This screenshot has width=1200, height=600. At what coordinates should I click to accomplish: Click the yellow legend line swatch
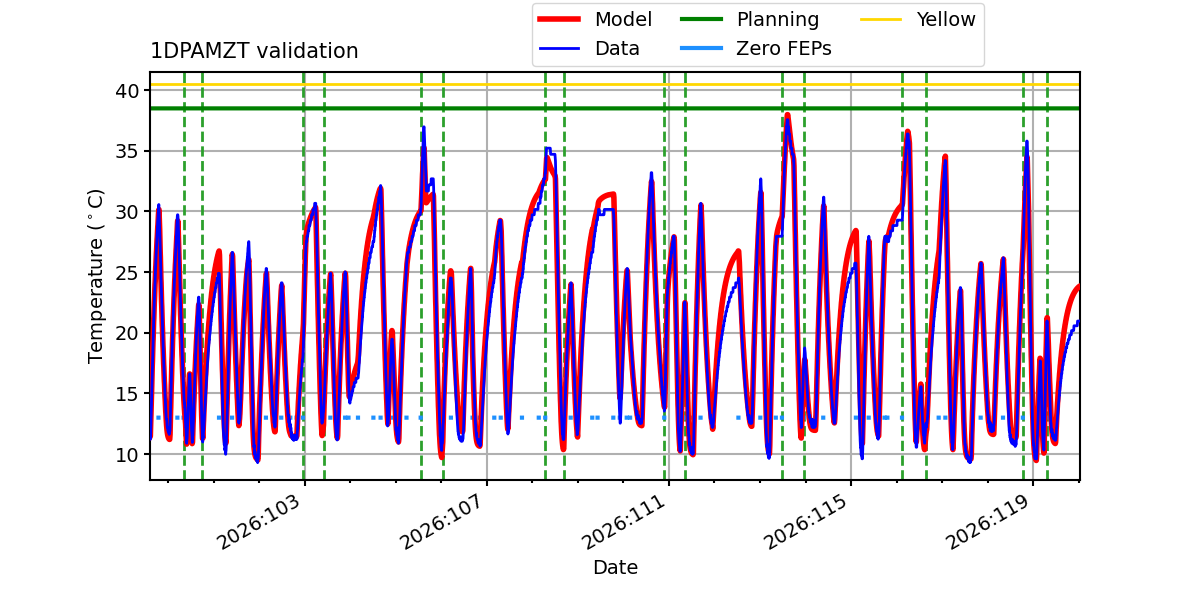882,20
